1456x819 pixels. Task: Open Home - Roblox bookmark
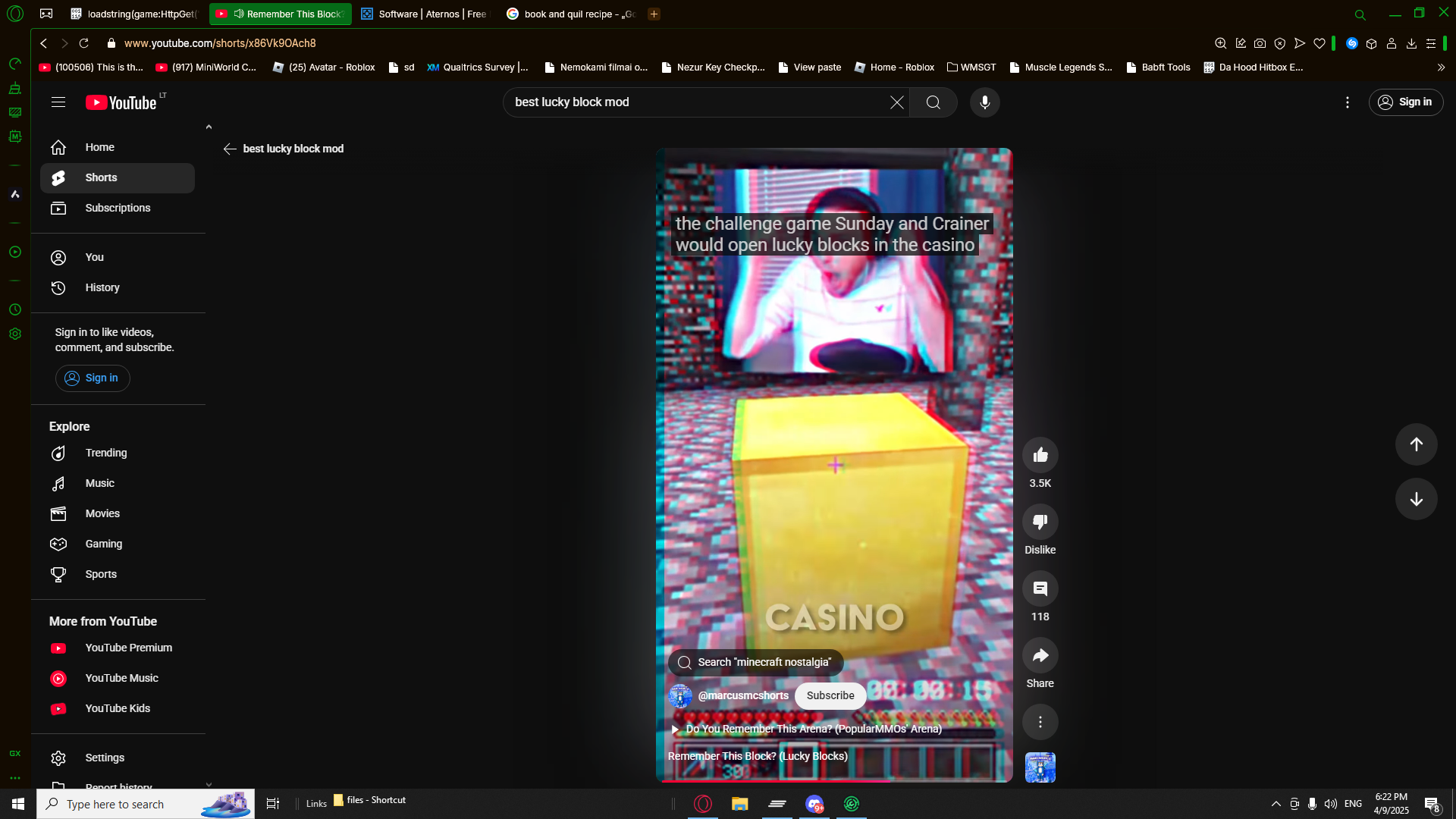pyautogui.click(x=894, y=67)
